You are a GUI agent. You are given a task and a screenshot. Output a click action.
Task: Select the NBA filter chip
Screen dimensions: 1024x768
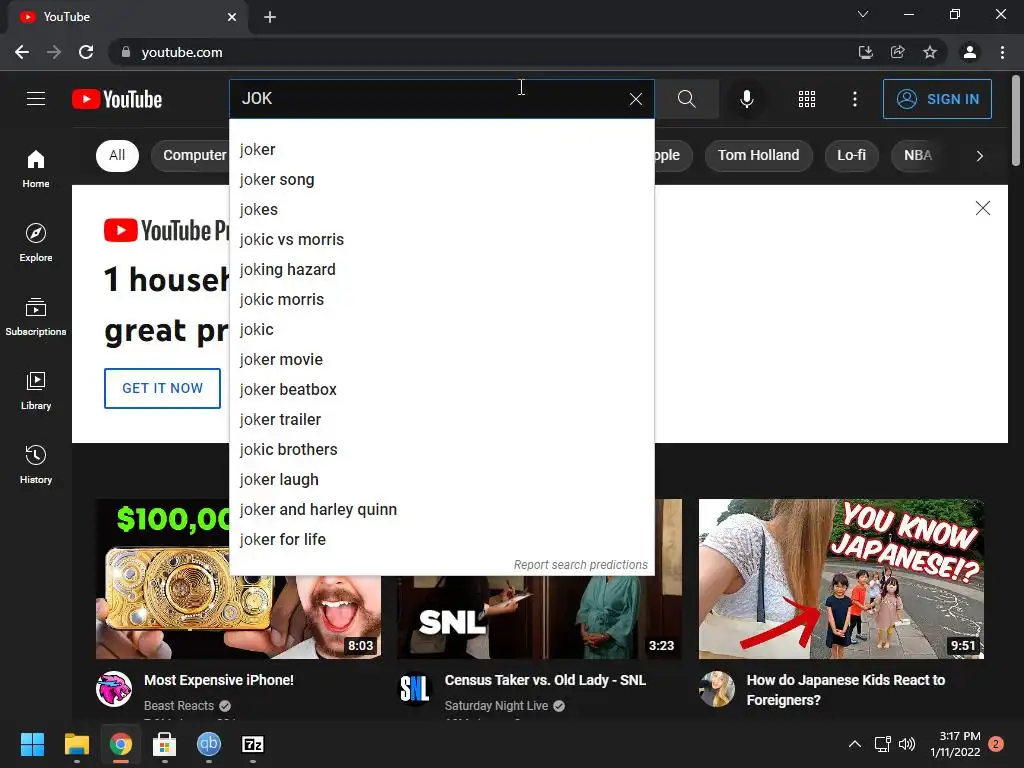pos(918,155)
